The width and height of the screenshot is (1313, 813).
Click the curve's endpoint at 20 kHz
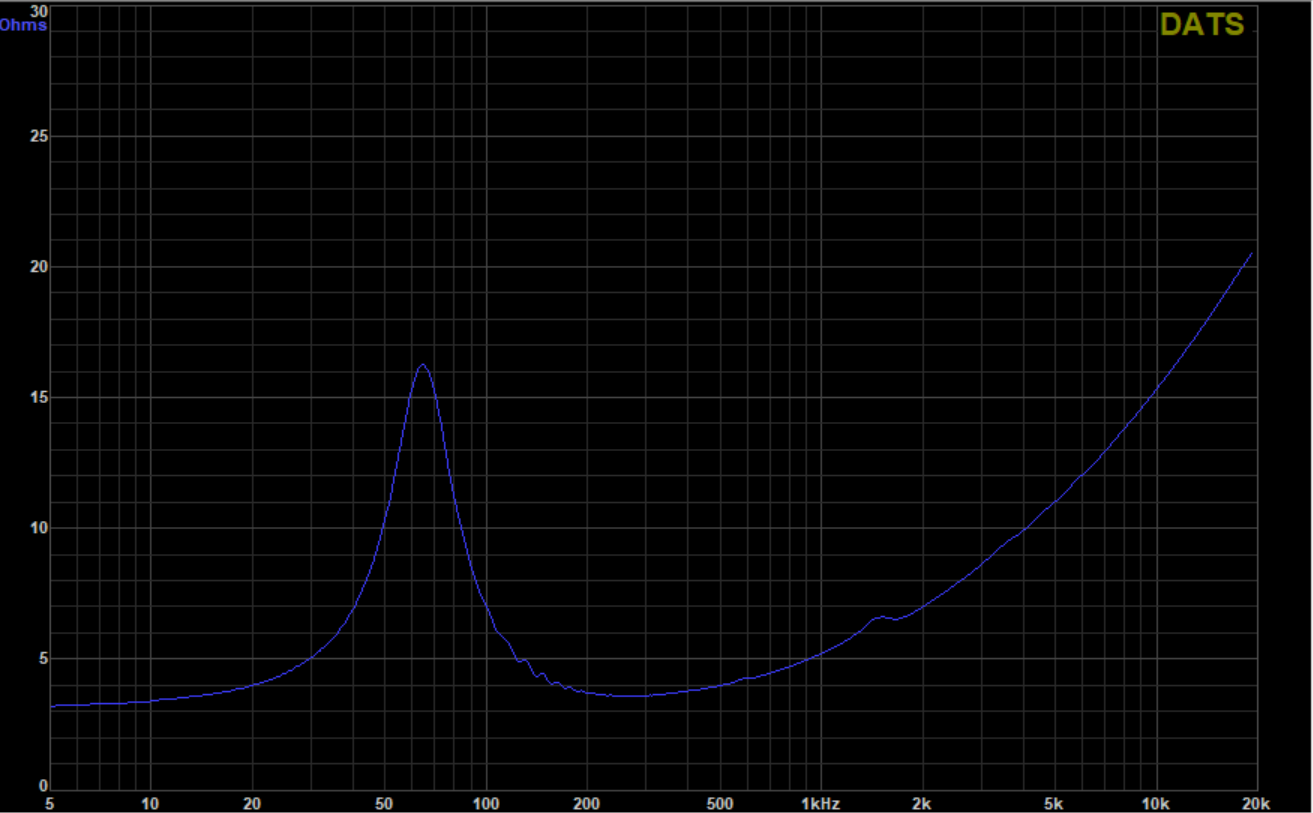click(x=1251, y=254)
